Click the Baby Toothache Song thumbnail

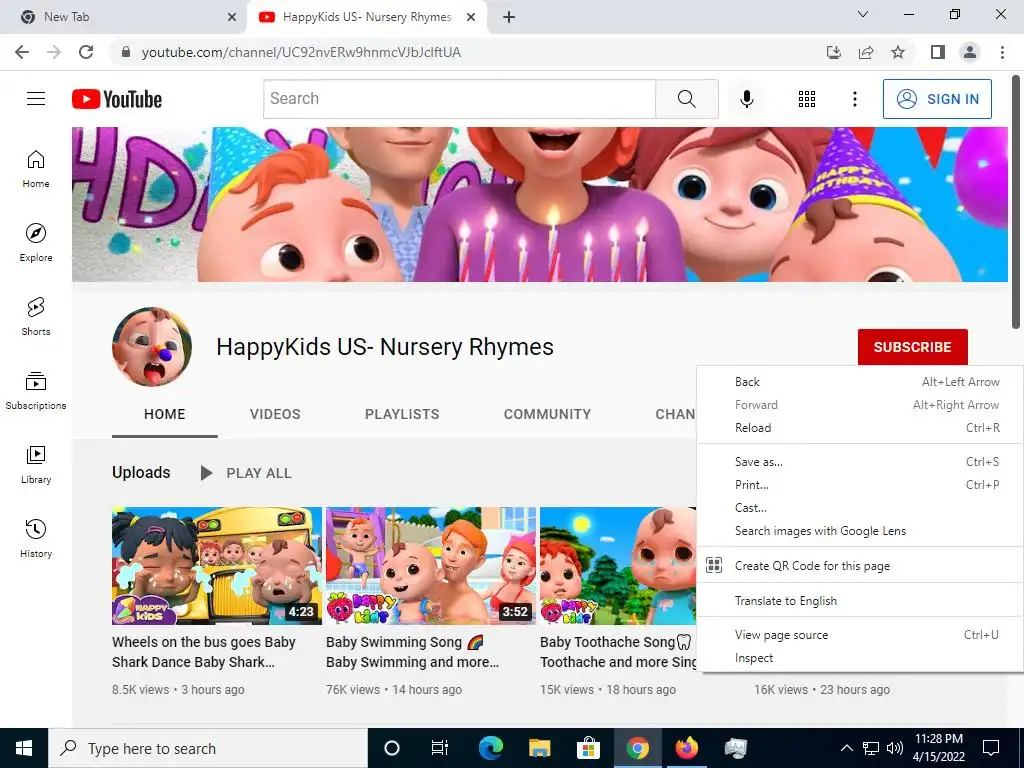click(x=618, y=566)
